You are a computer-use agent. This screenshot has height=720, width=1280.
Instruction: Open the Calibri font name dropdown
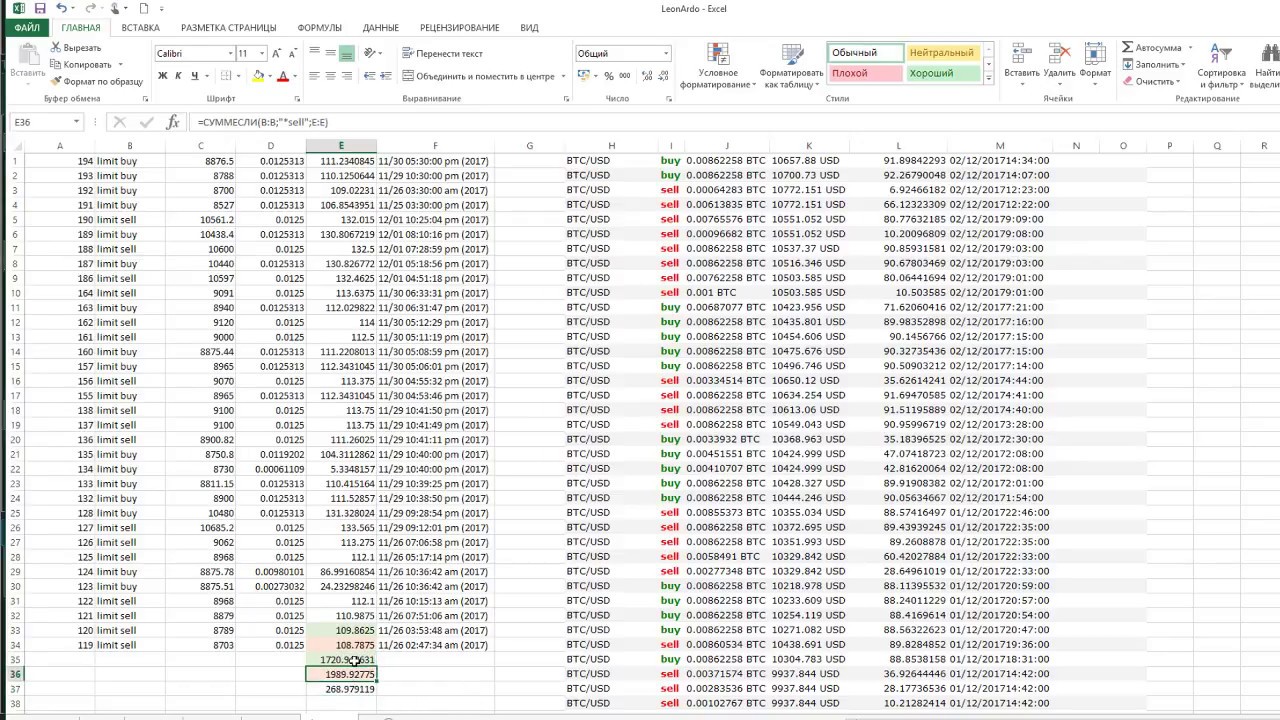[x=230, y=53]
